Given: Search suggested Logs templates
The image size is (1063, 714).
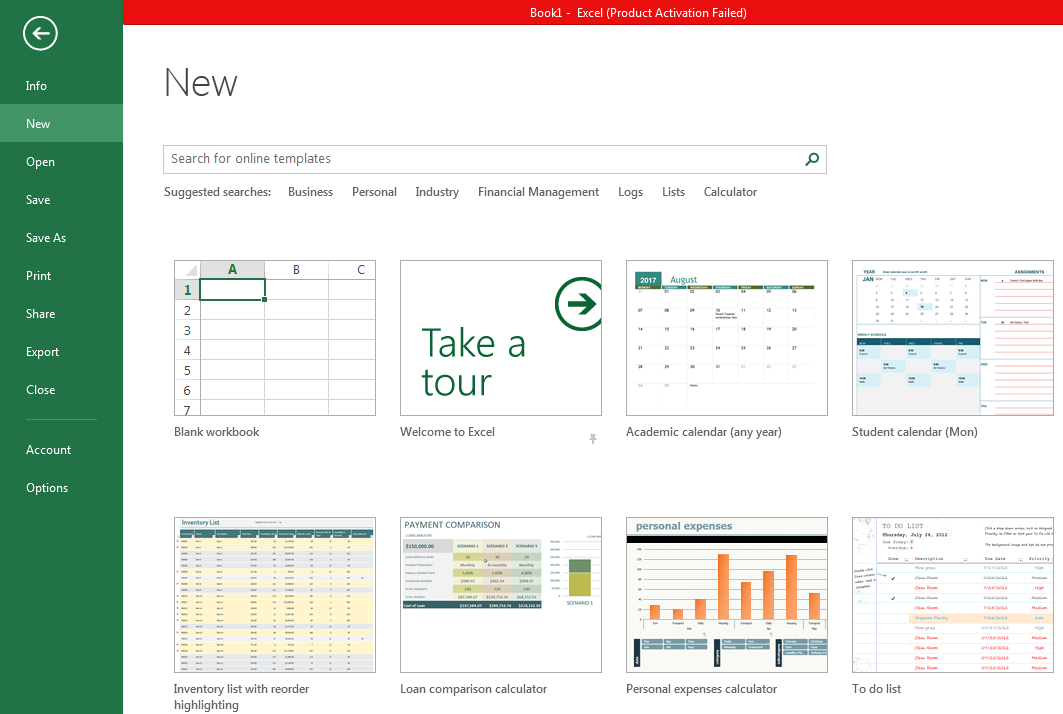Looking at the screenshot, I should 630,192.
